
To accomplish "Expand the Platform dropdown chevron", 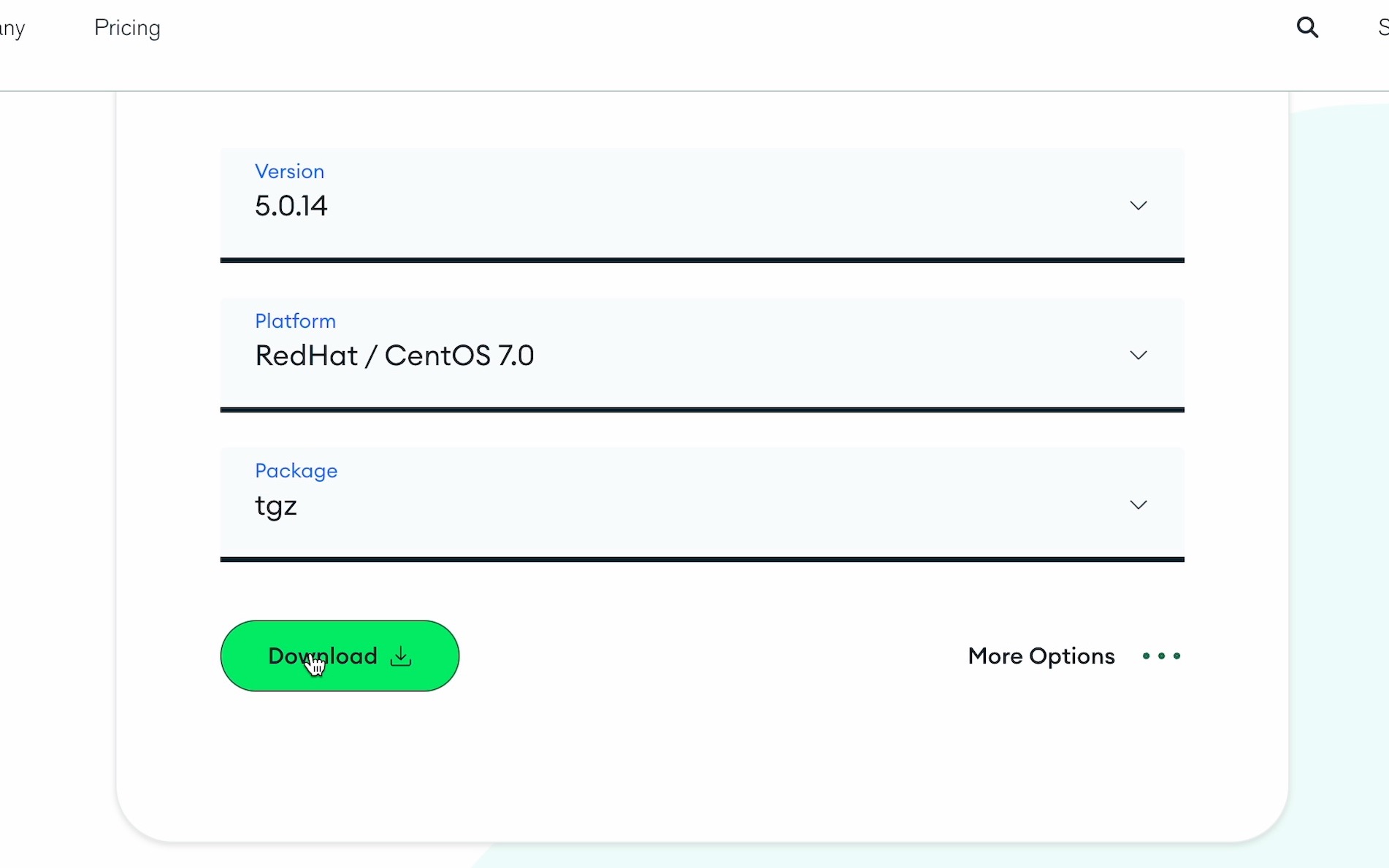I will [1139, 356].
